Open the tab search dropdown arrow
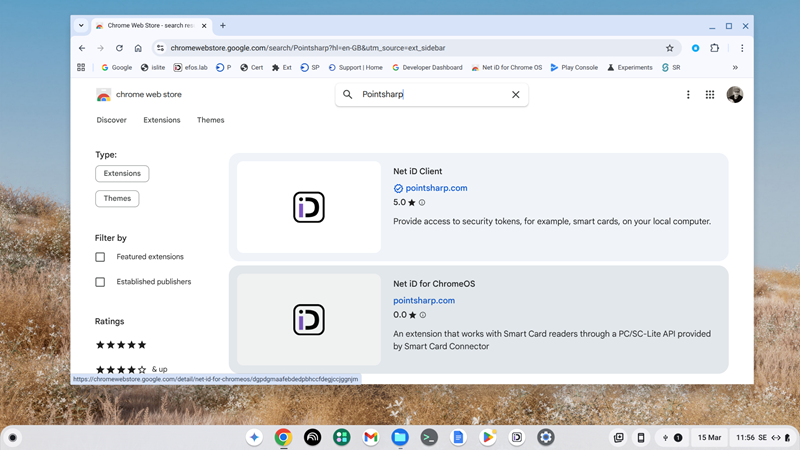Screen dimensions: 800x450 (x=81, y=26)
